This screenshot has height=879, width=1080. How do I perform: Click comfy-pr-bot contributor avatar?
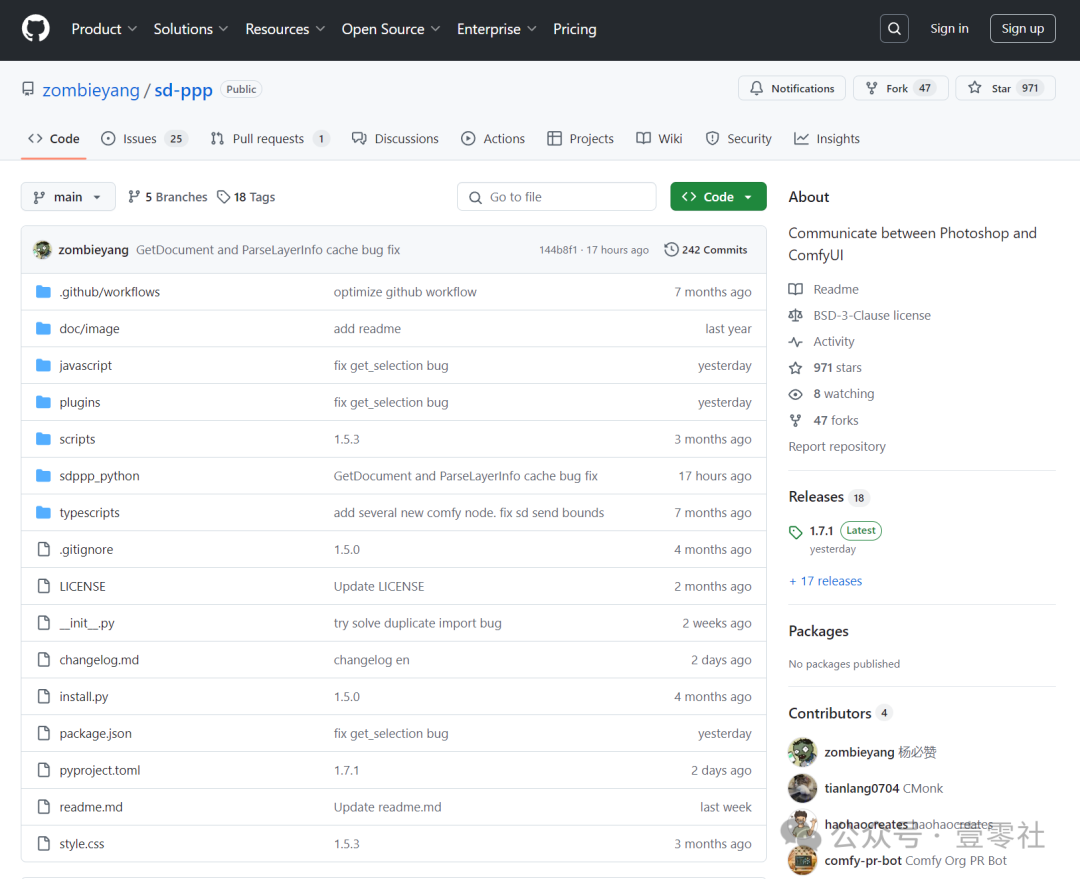tap(802, 860)
